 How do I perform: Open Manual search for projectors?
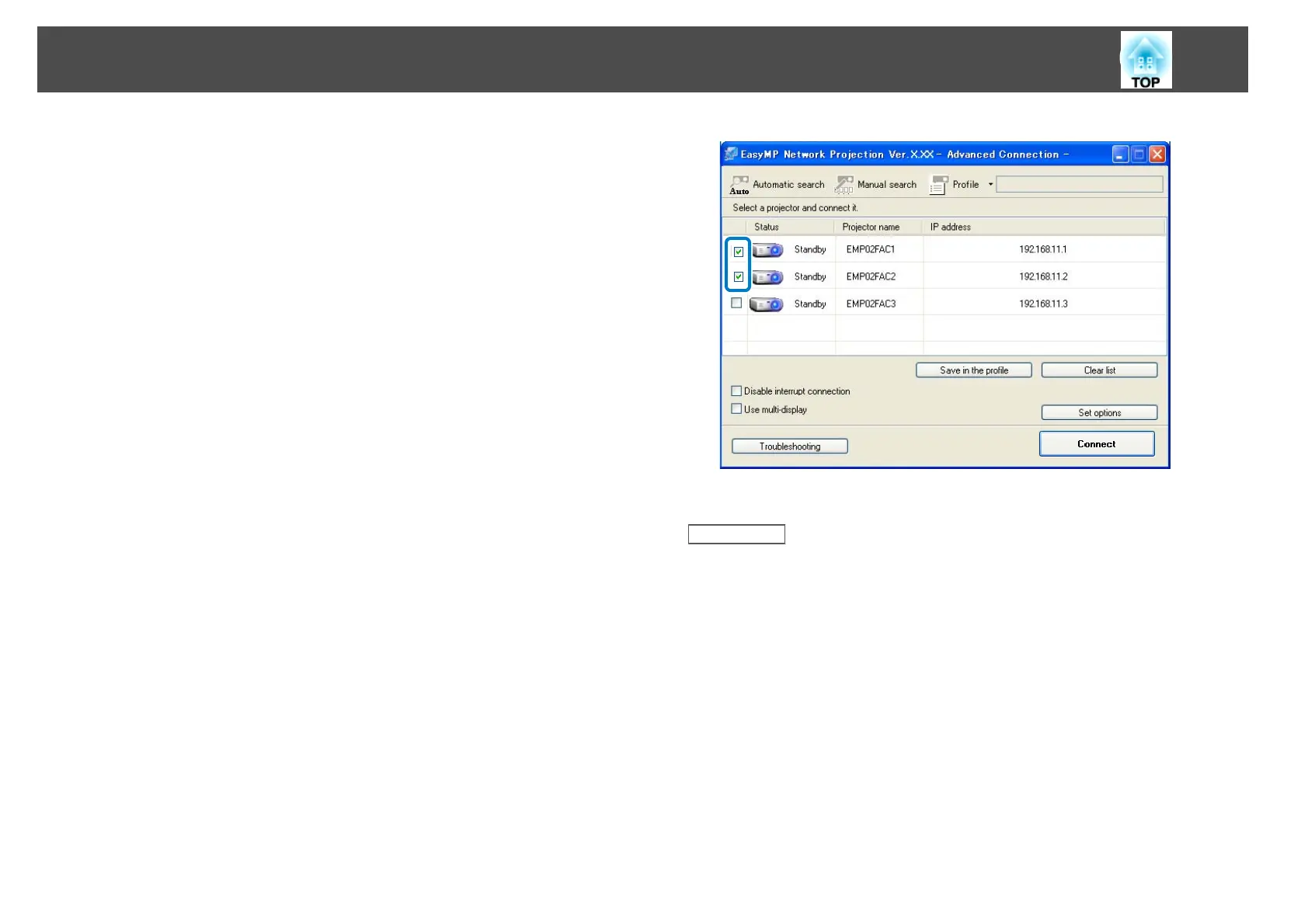click(876, 185)
